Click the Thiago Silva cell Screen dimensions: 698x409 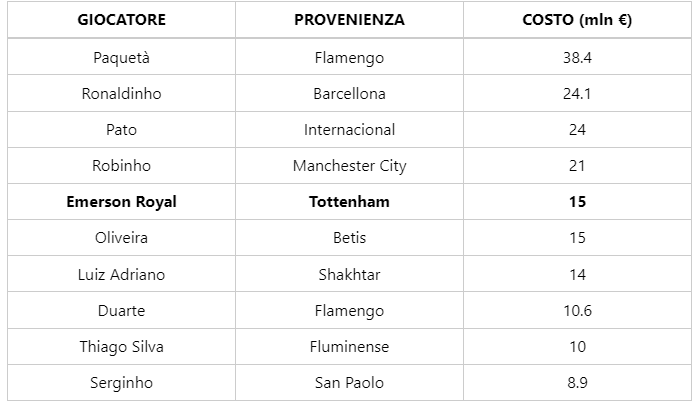tap(121, 346)
